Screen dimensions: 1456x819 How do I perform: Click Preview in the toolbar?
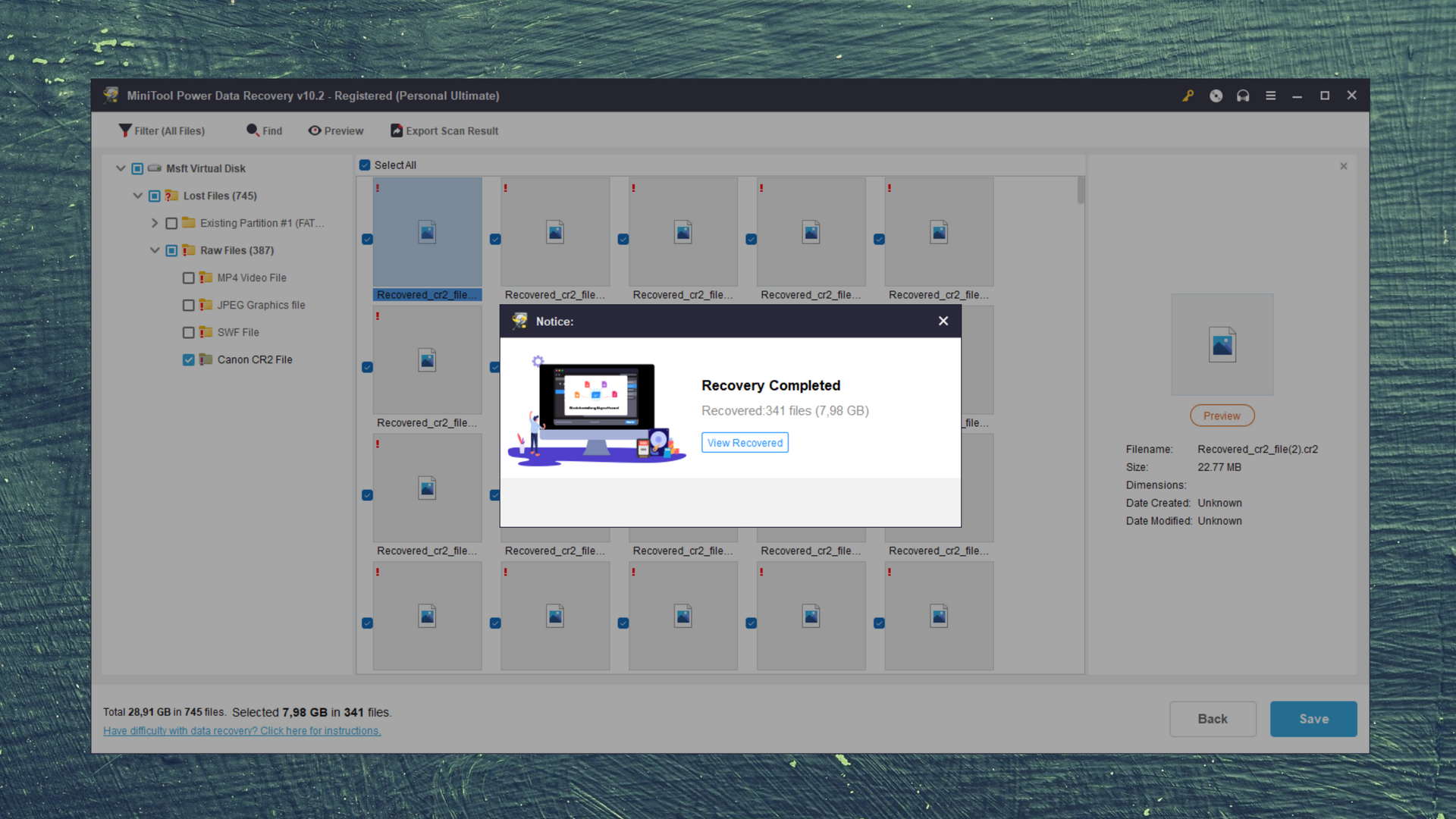336,130
